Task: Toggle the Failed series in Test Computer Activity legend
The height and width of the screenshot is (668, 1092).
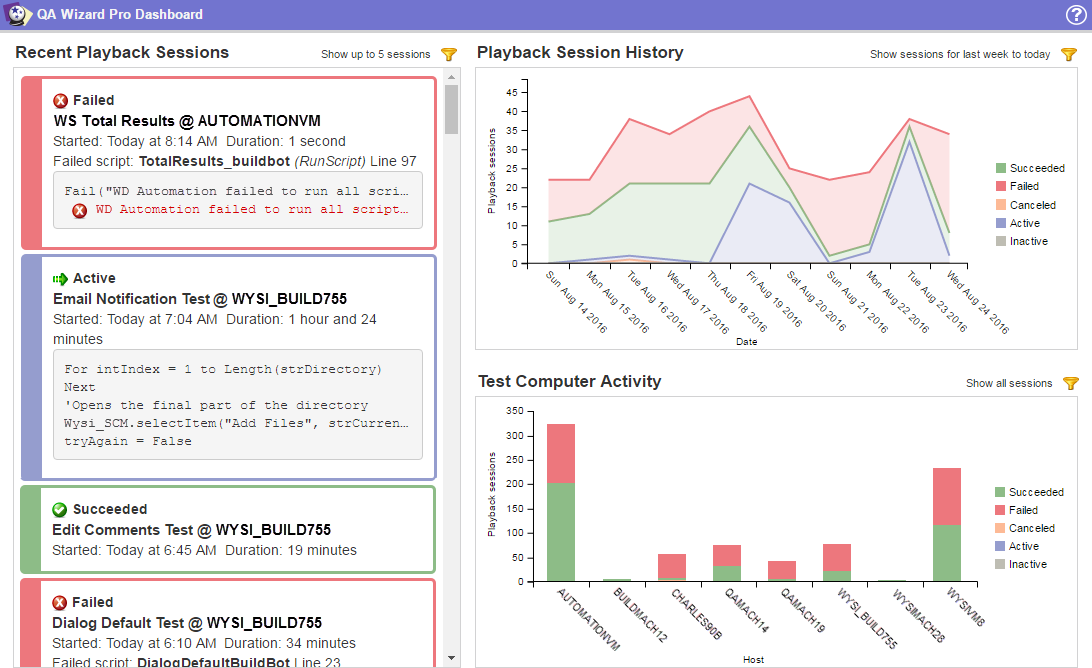Action: [1023, 510]
